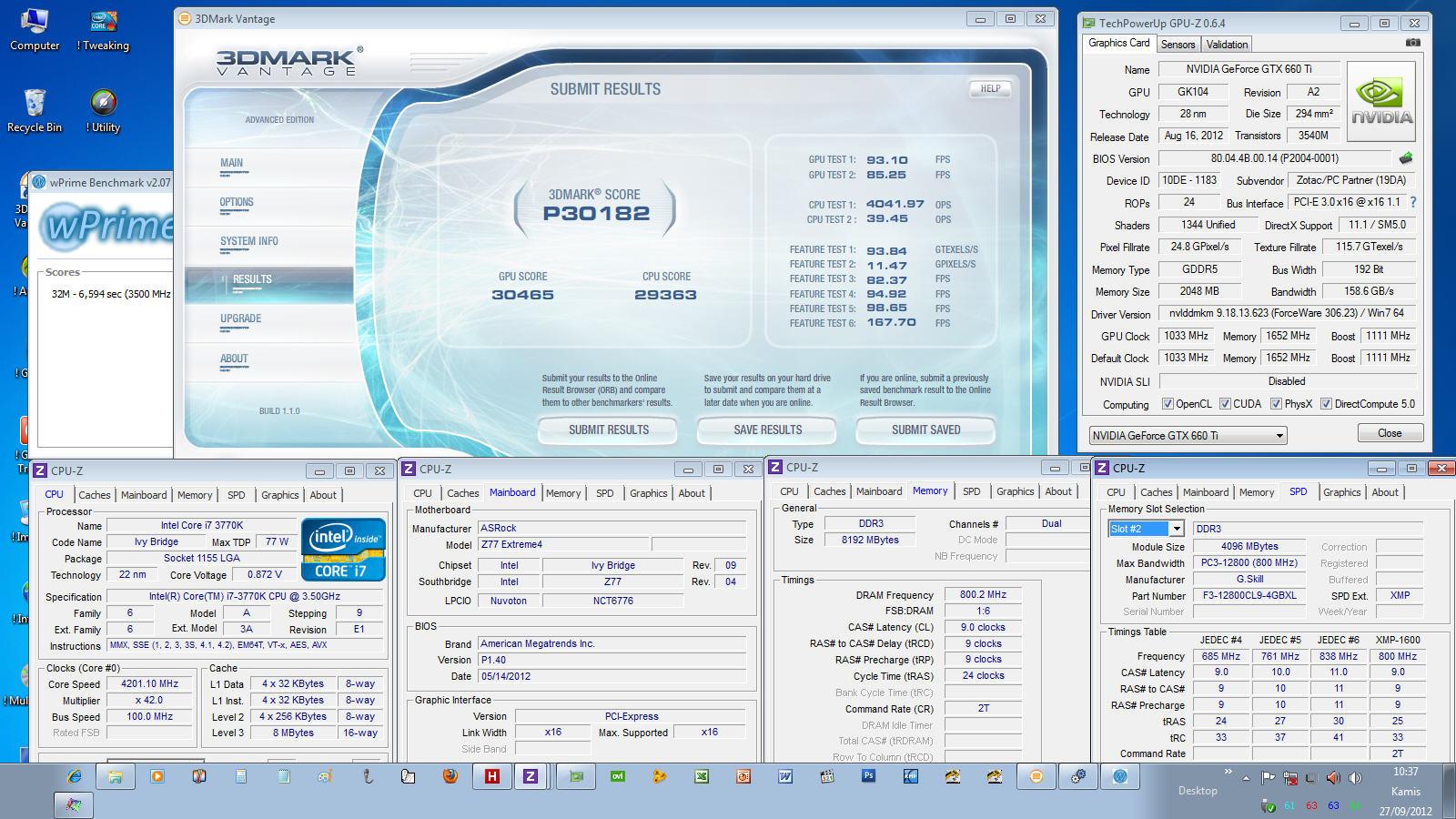This screenshot has width=1456, height=819.
Task: Click the Core Speed value field in CPU-Z
Action: 150,684
